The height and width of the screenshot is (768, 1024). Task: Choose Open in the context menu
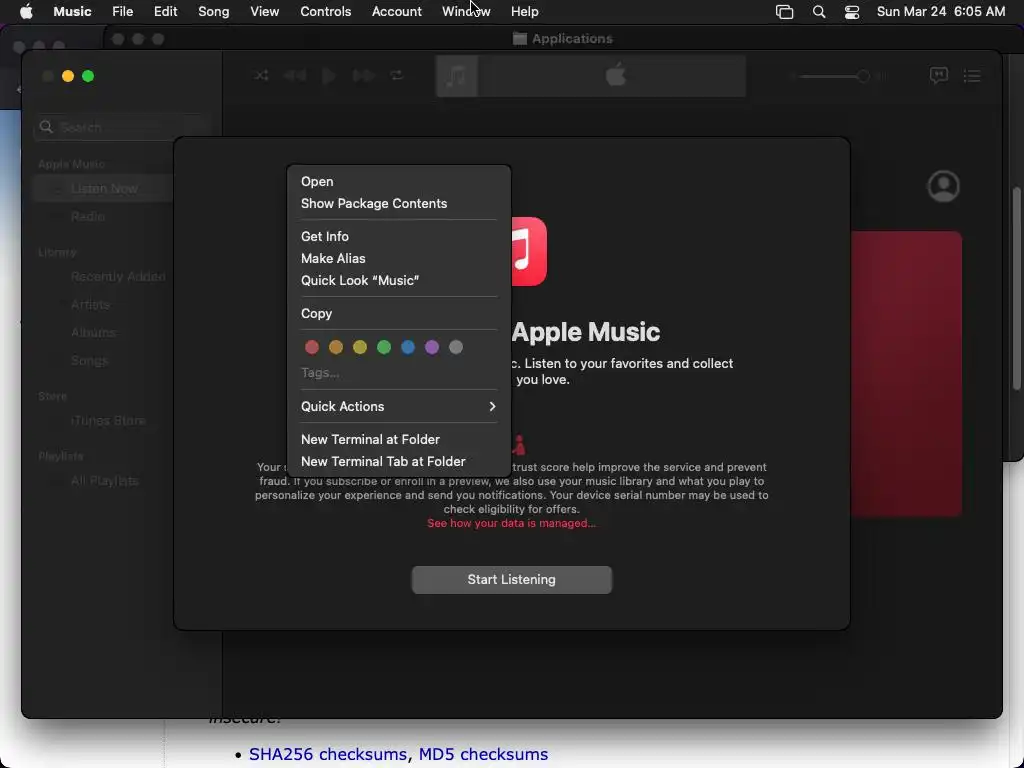tap(398, 182)
